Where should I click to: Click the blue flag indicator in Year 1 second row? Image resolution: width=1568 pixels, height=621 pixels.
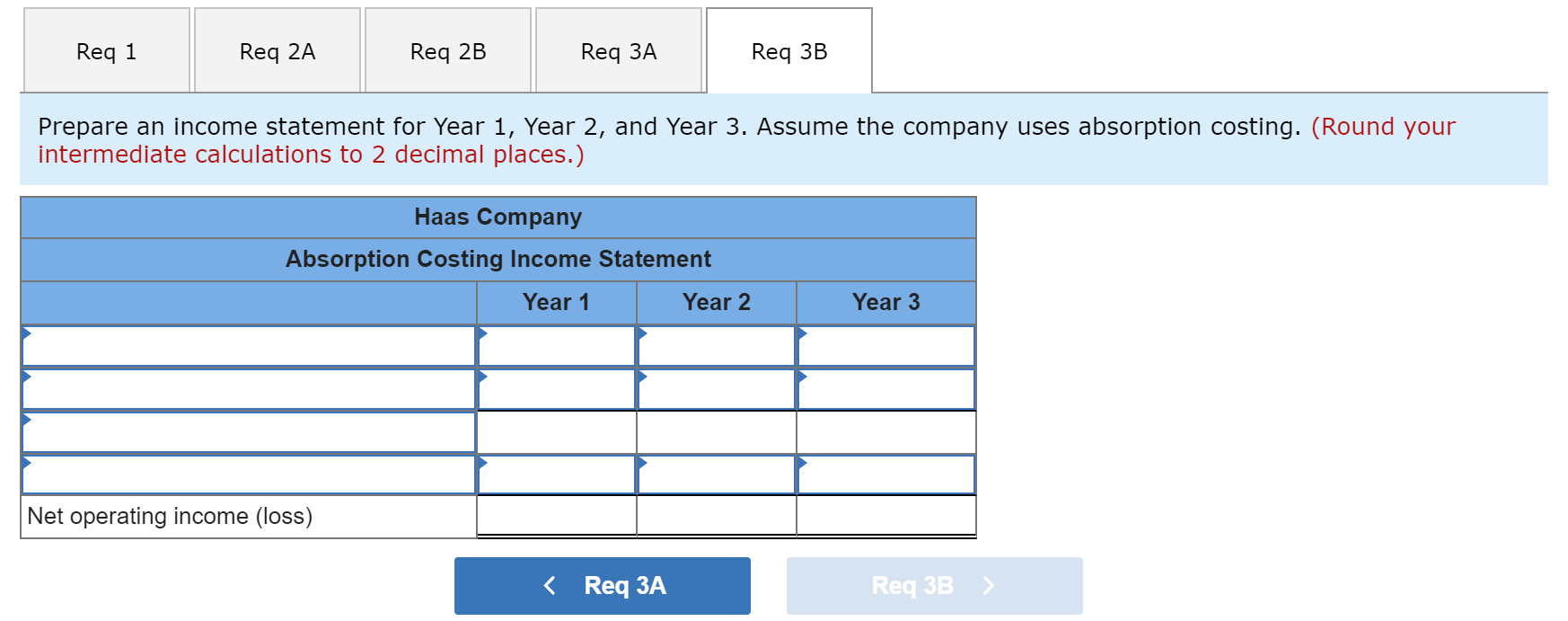point(483,377)
